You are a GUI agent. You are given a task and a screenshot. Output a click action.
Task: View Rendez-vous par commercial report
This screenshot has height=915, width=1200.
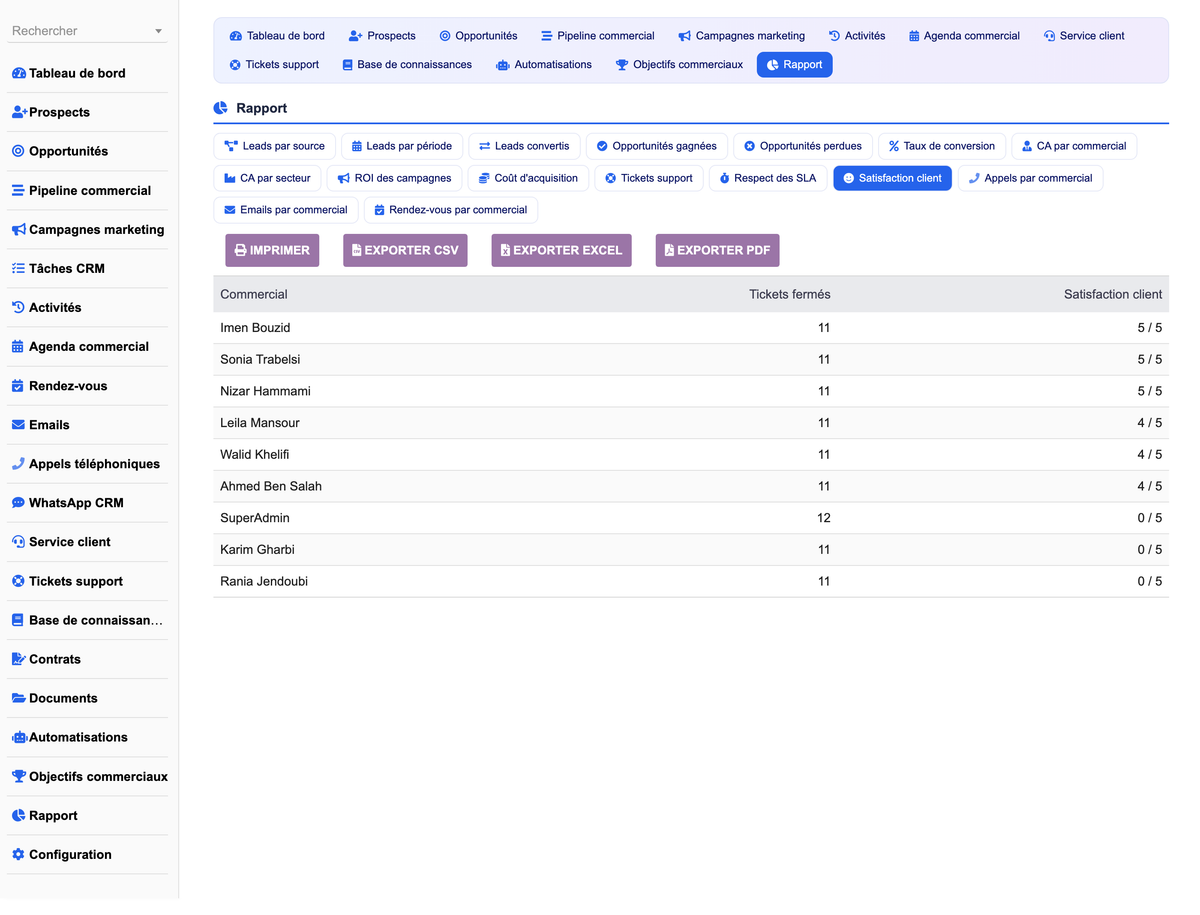pos(451,210)
